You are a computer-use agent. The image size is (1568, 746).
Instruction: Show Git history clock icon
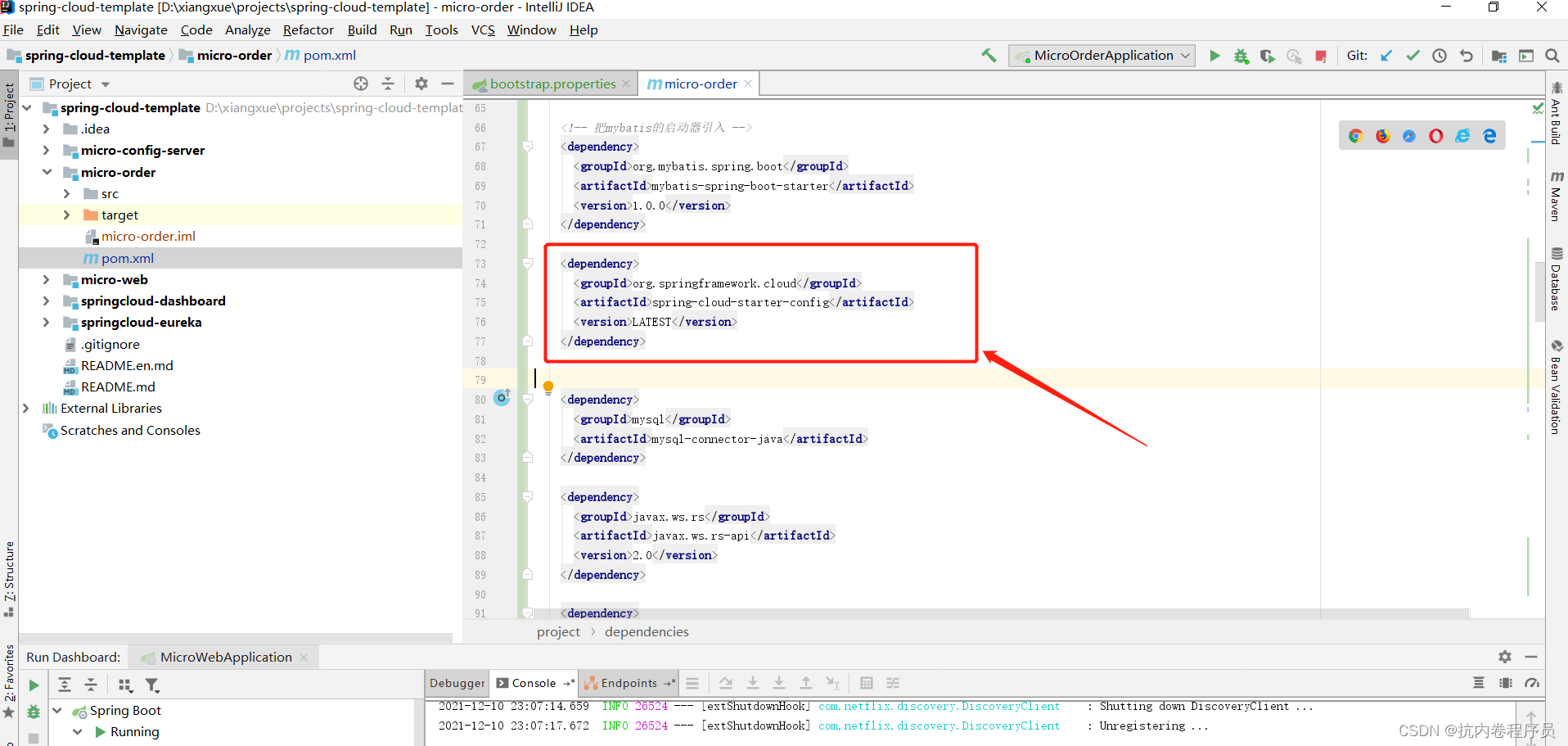(x=1440, y=56)
